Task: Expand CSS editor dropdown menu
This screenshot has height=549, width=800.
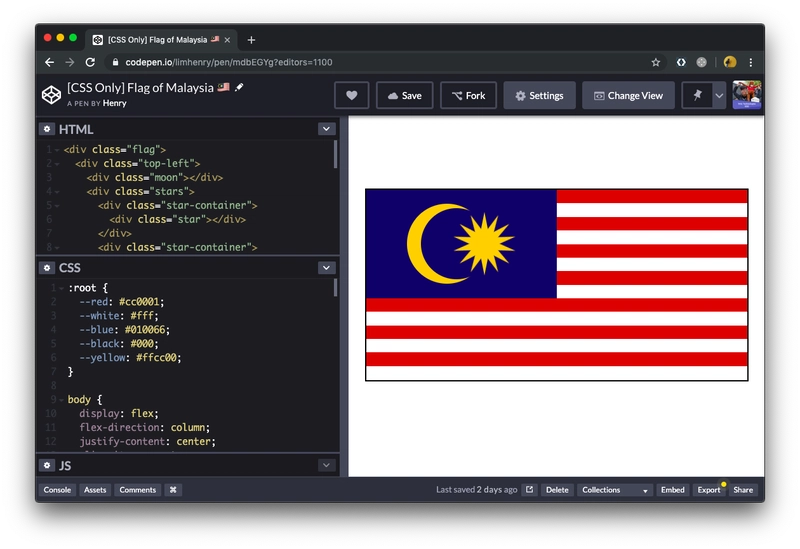Action: [x=327, y=268]
